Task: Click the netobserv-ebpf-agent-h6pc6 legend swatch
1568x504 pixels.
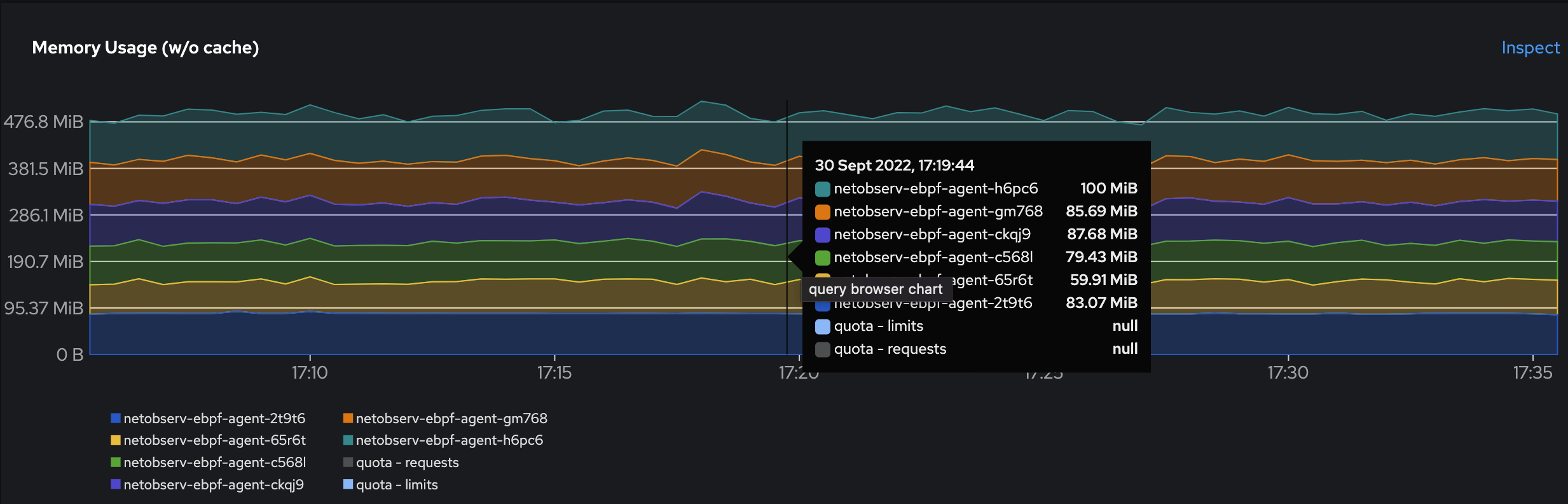Action: coord(348,440)
